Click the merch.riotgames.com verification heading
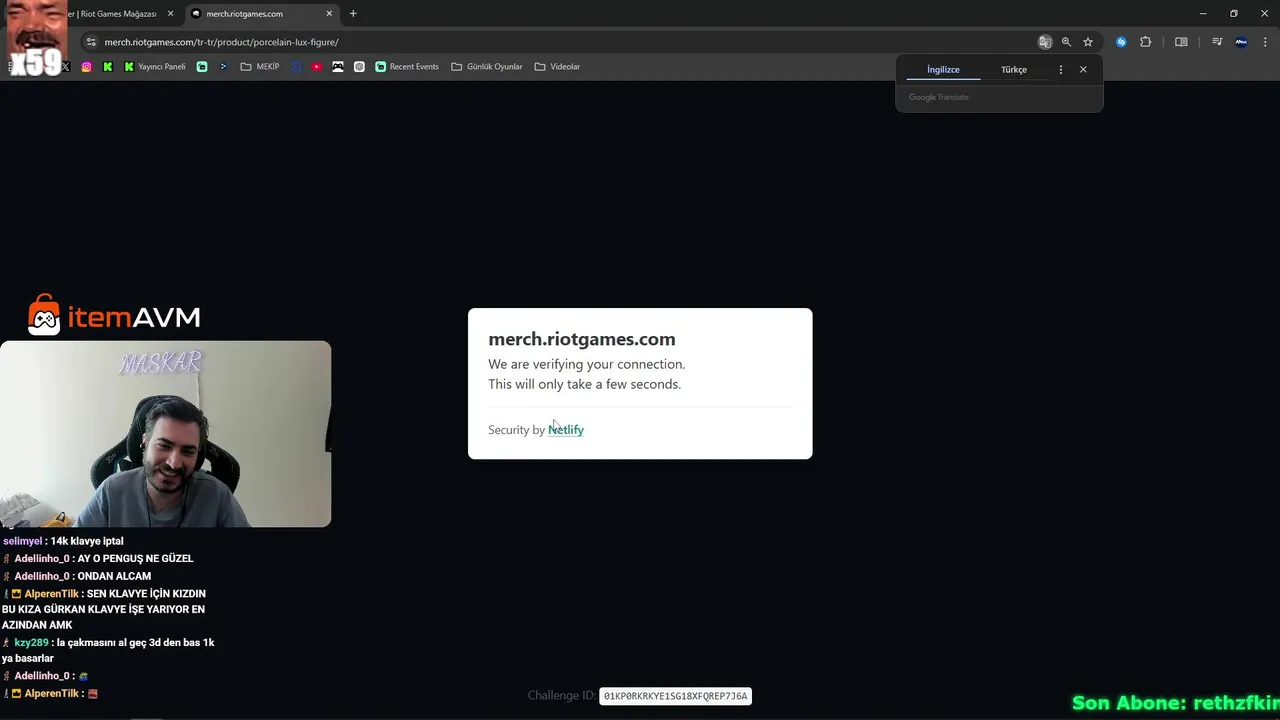 [582, 339]
